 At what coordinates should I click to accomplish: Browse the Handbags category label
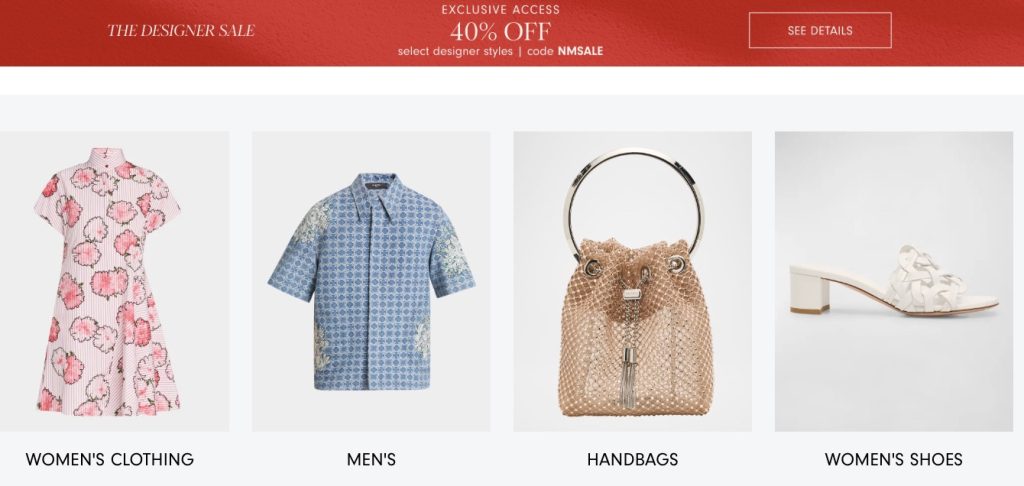[632, 459]
